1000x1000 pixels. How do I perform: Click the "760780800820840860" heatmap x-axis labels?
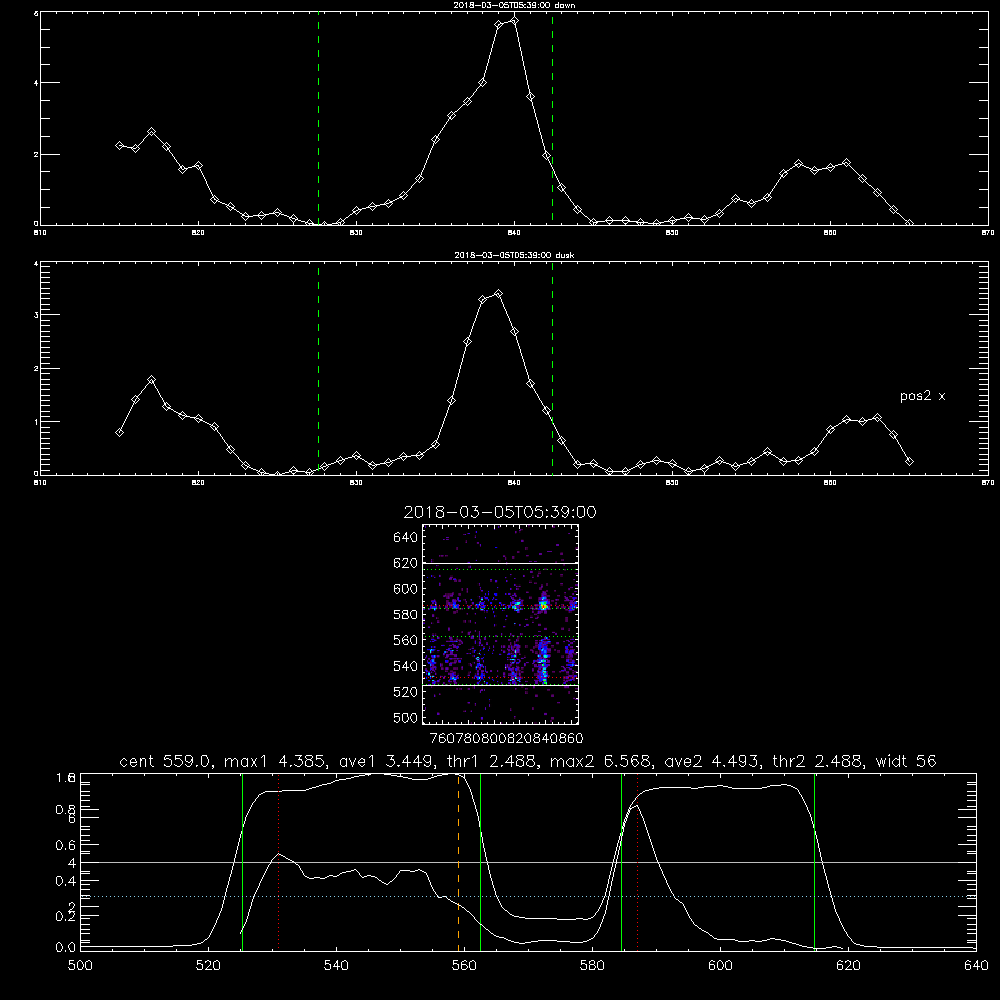506,738
